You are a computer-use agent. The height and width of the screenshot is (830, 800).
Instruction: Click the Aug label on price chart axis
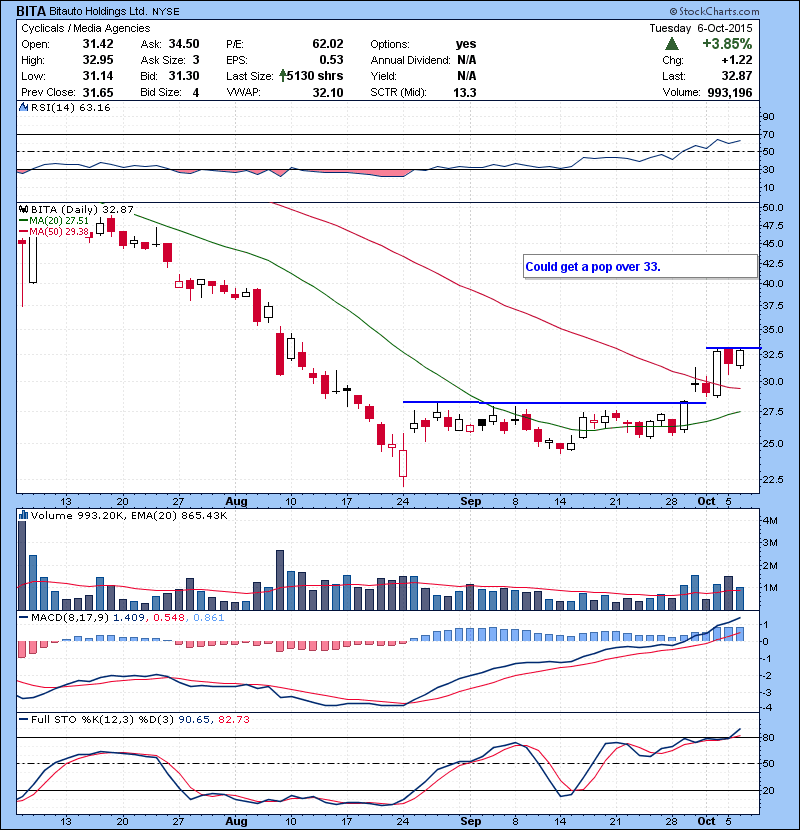[x=236, y=501]
